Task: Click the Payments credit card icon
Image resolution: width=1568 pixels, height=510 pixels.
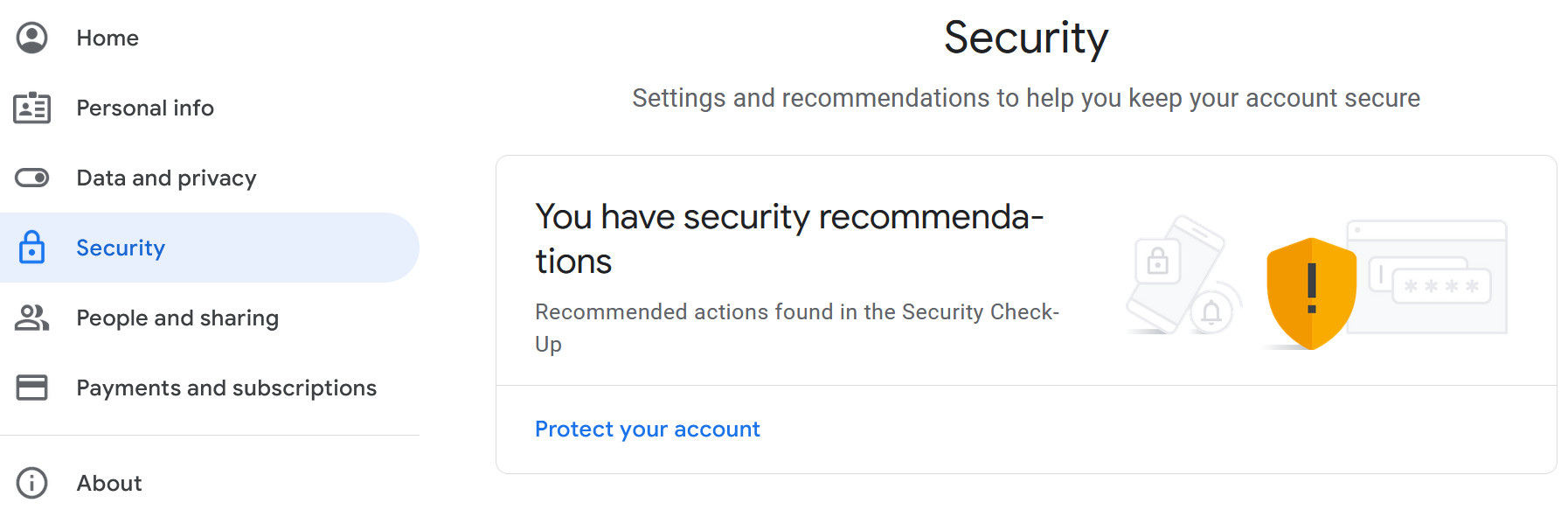Action: [x=32, y=388]
